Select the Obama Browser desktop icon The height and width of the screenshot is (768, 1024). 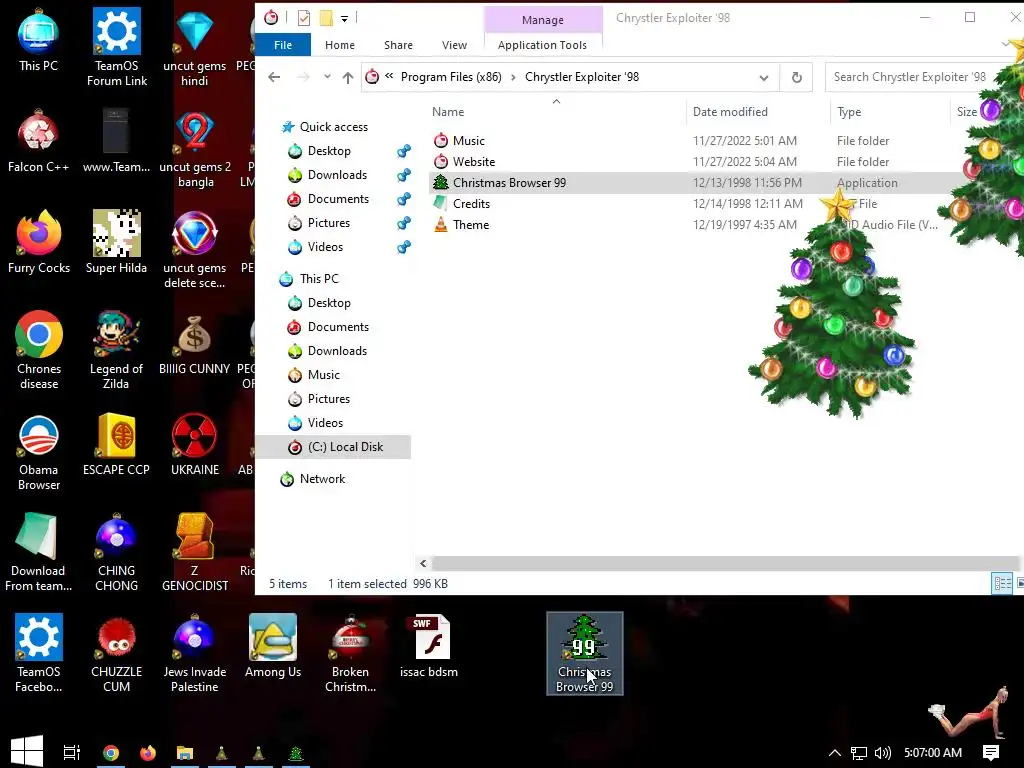(x=39, y=451)
